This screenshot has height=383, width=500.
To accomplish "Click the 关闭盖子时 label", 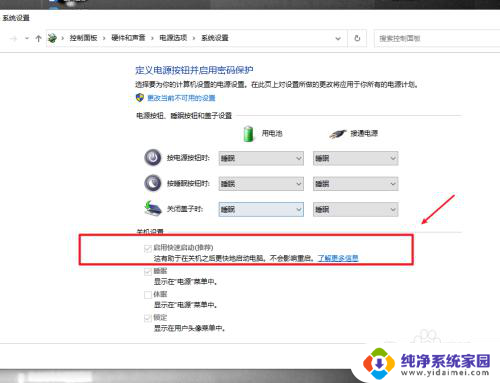I will [x=185, y=209].
